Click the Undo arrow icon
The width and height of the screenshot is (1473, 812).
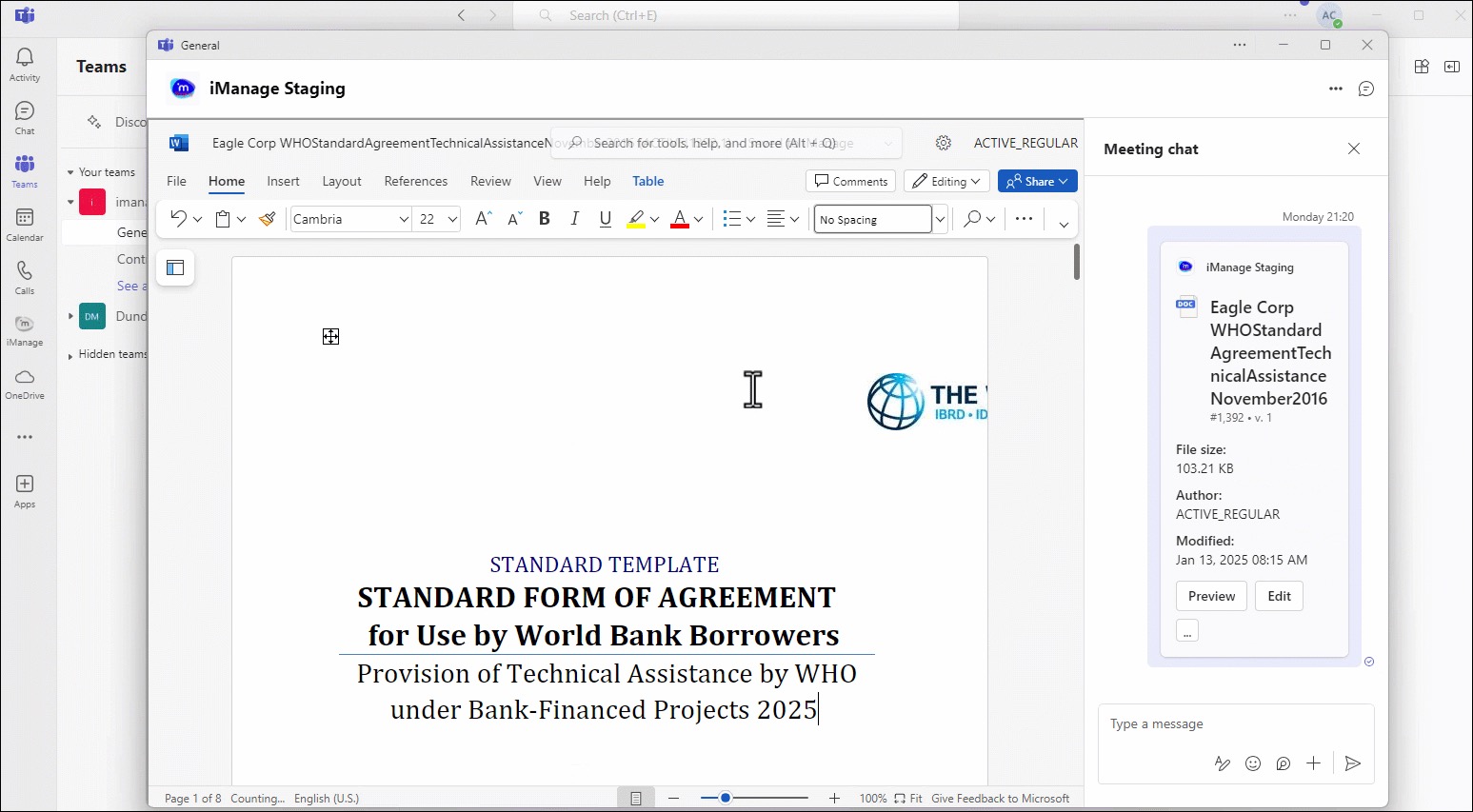pos(178,219)
